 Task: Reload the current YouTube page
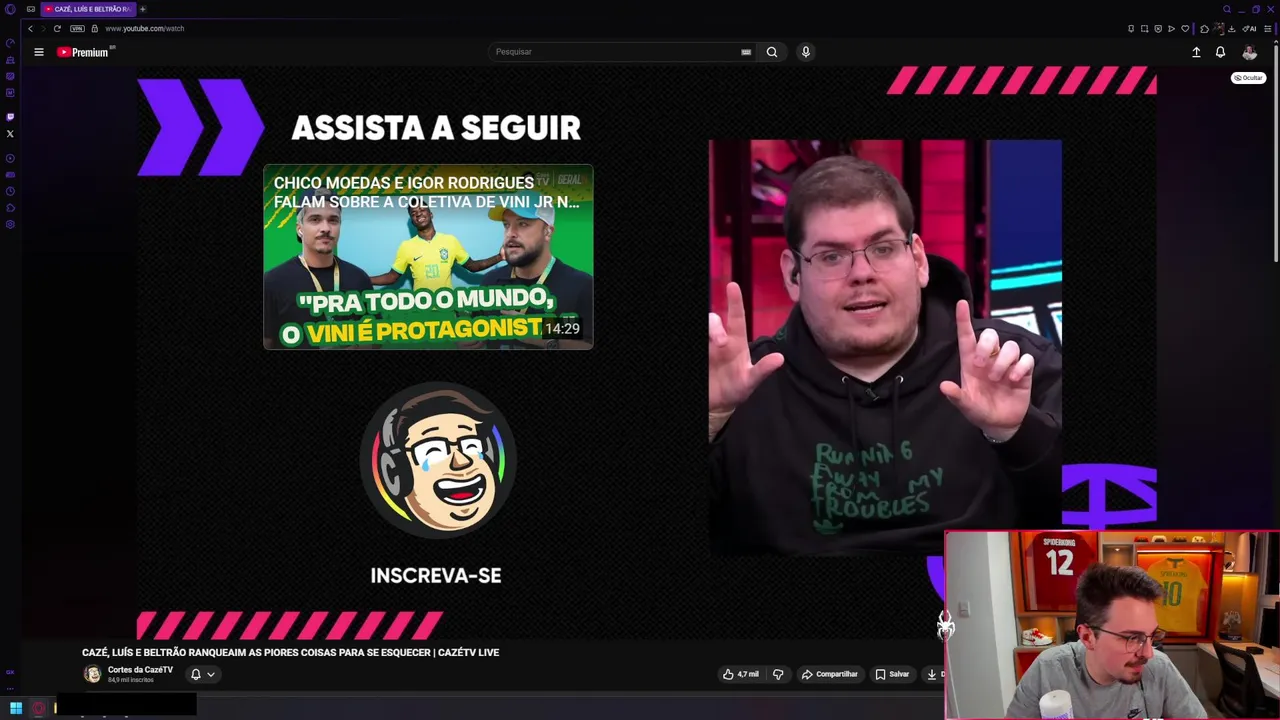click(57, 29)
